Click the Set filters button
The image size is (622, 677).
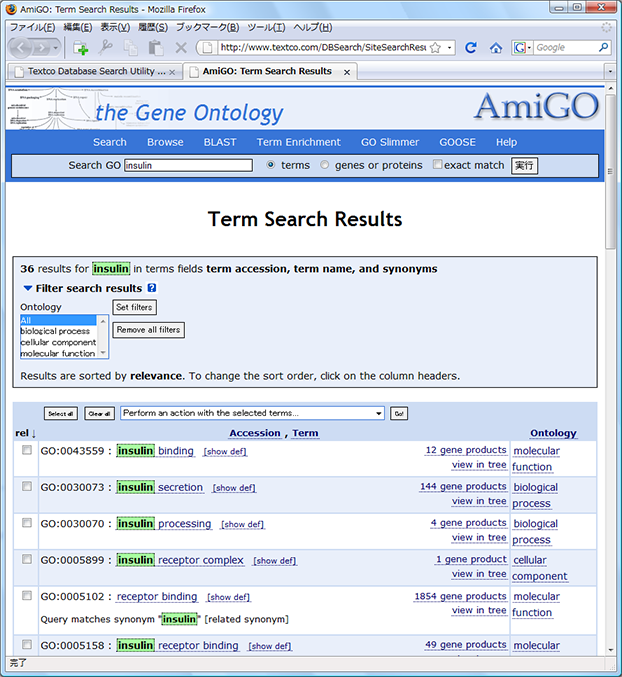(134, 307)
